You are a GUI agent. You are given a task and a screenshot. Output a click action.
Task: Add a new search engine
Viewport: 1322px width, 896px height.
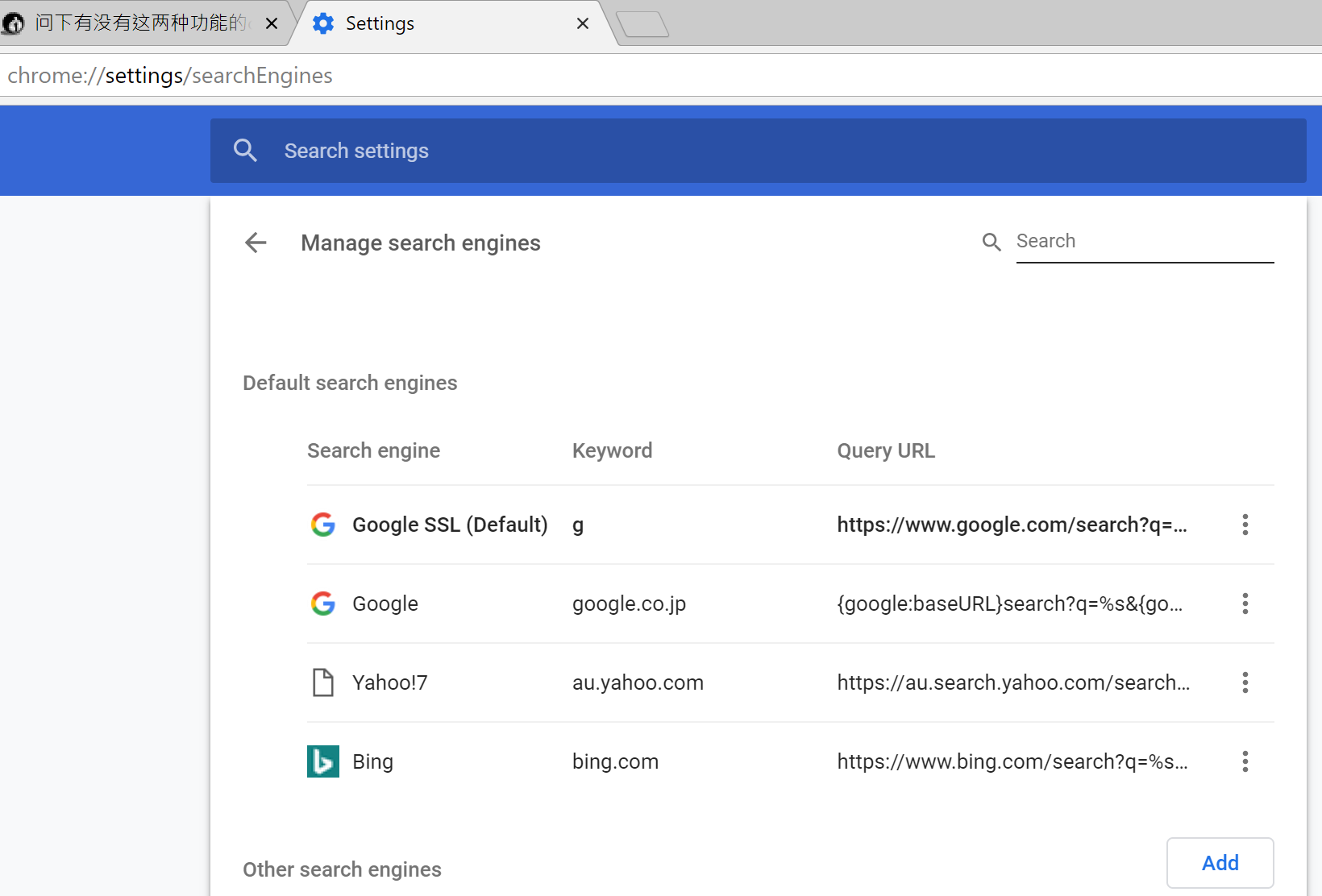click(1220, 863)
